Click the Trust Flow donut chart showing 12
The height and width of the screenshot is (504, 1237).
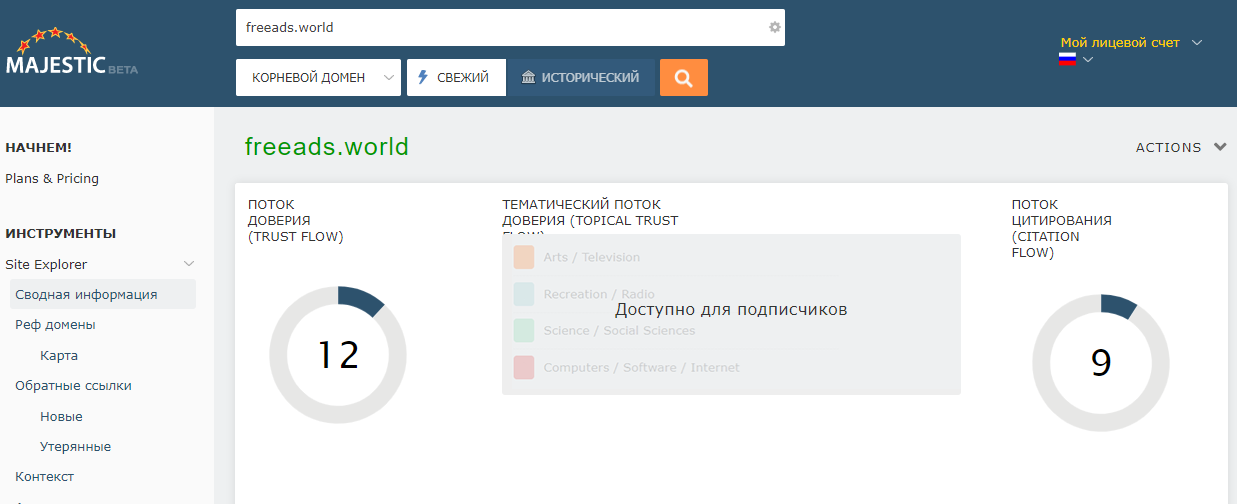[338, 355]
